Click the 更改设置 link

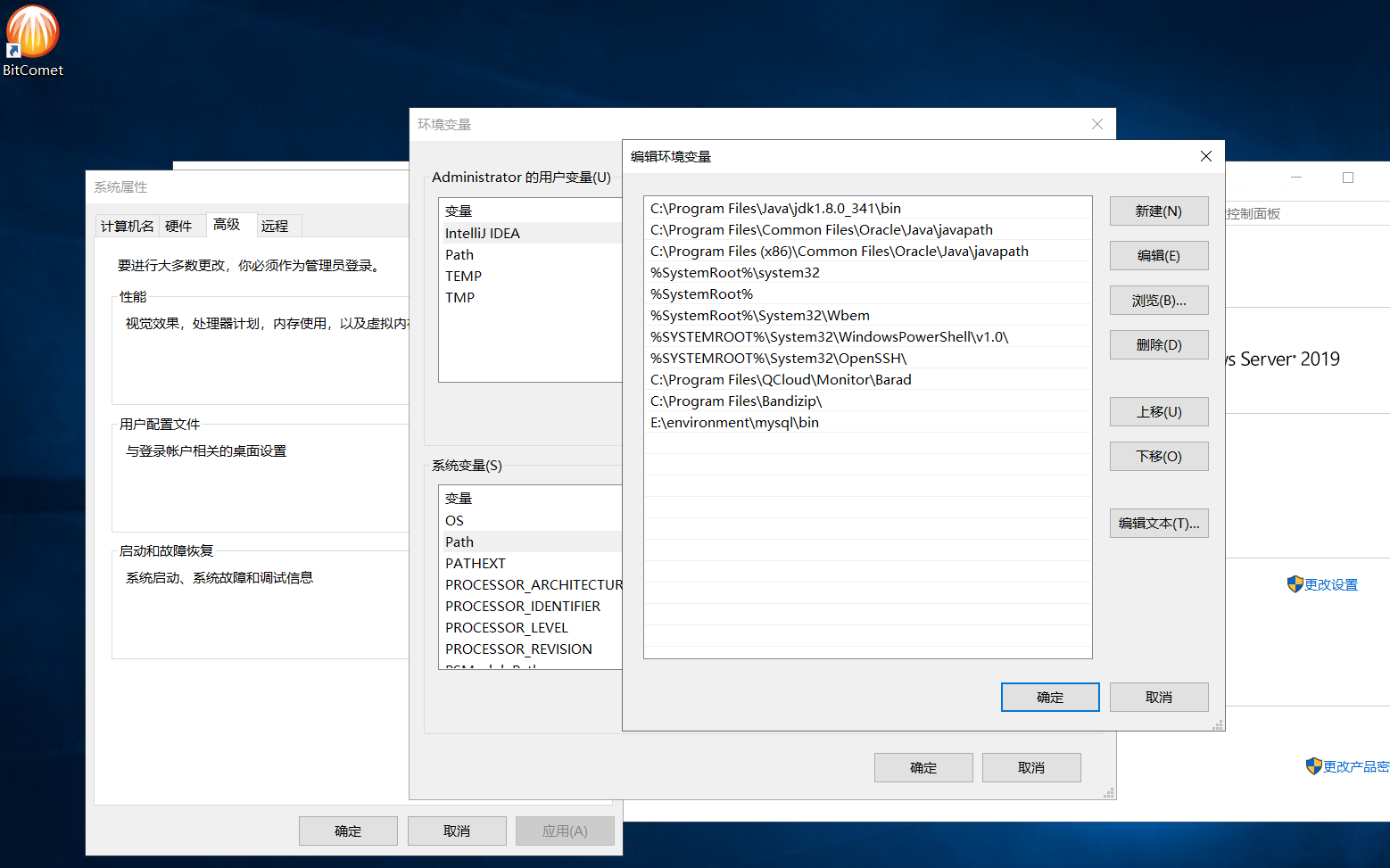pyautogui.click(x=1331, y=585)
